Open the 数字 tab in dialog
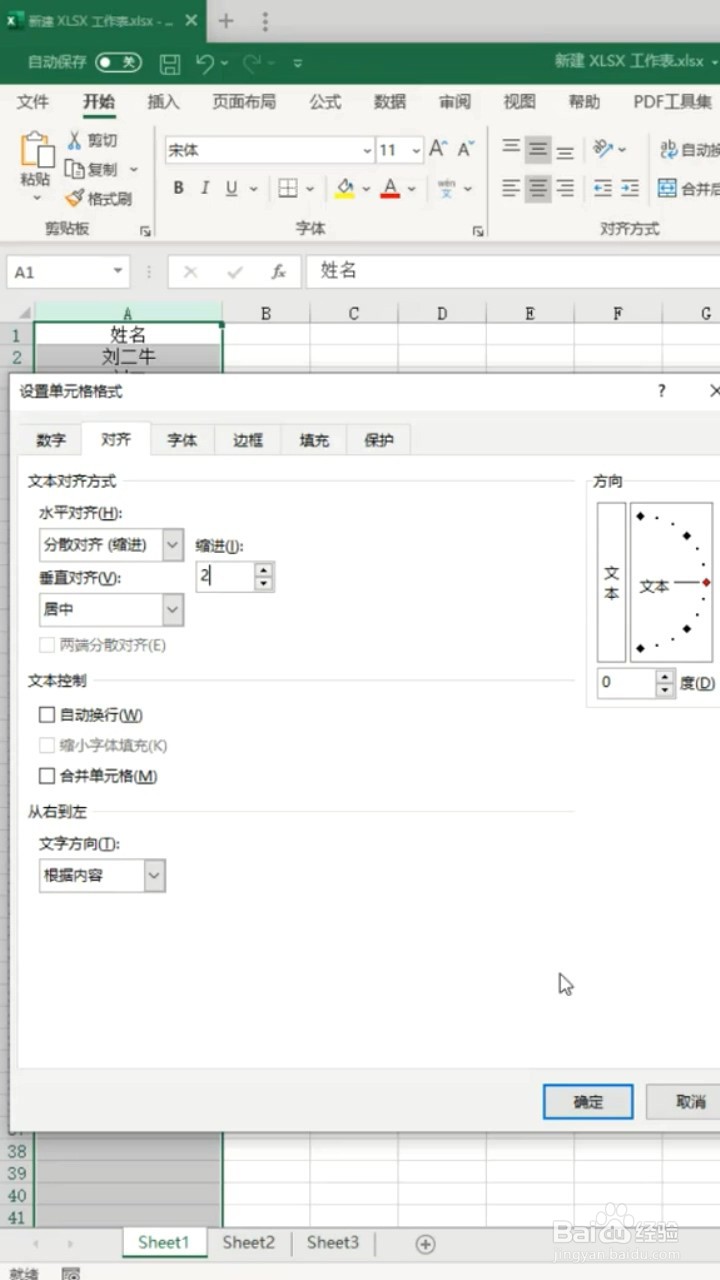This screenshot has width=720, height=1280. [x=51, y=440]
